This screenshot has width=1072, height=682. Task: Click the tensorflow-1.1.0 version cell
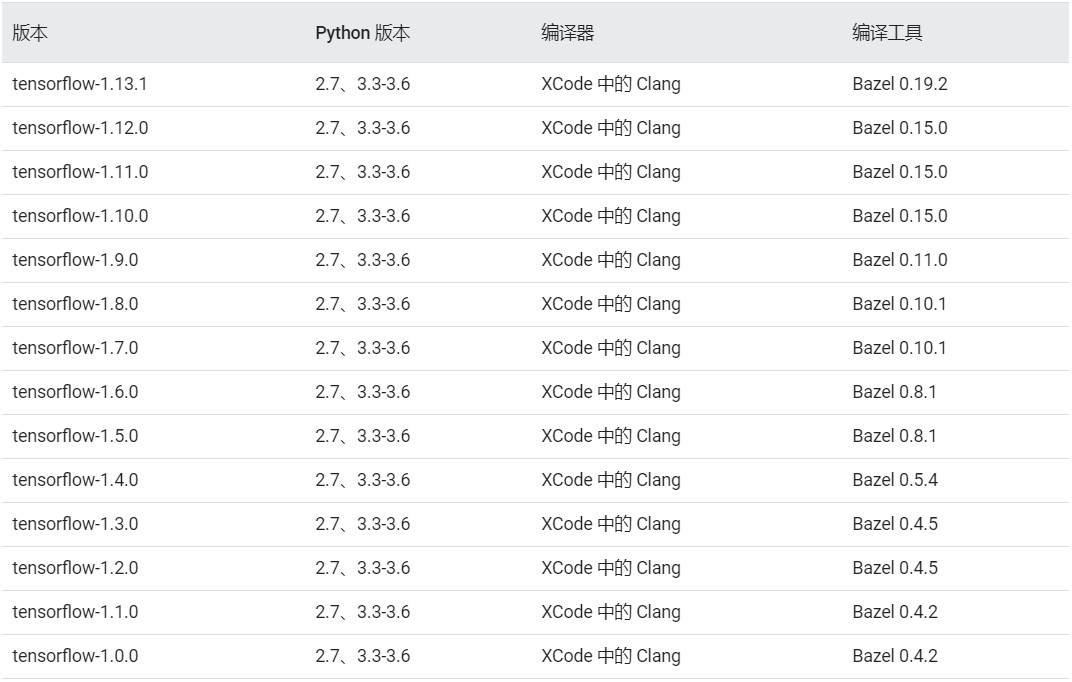coord(75,612)
